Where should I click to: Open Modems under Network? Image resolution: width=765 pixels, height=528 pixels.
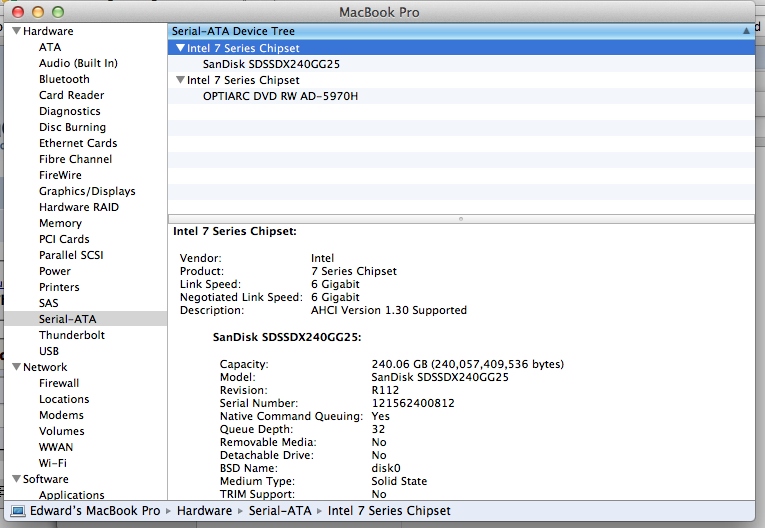pos(61,415)
